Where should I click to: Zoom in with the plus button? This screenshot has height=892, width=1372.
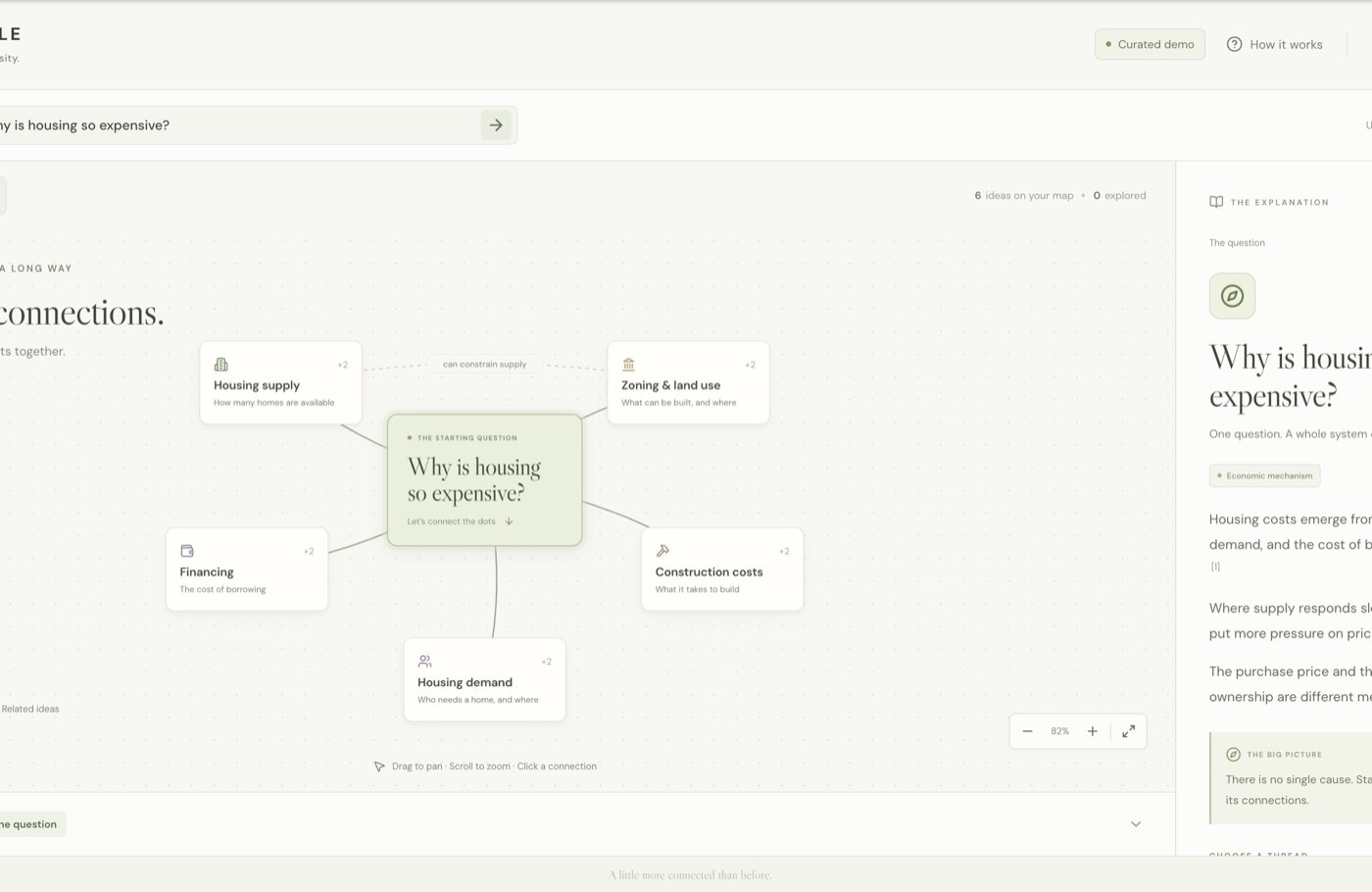point(1092,731)
